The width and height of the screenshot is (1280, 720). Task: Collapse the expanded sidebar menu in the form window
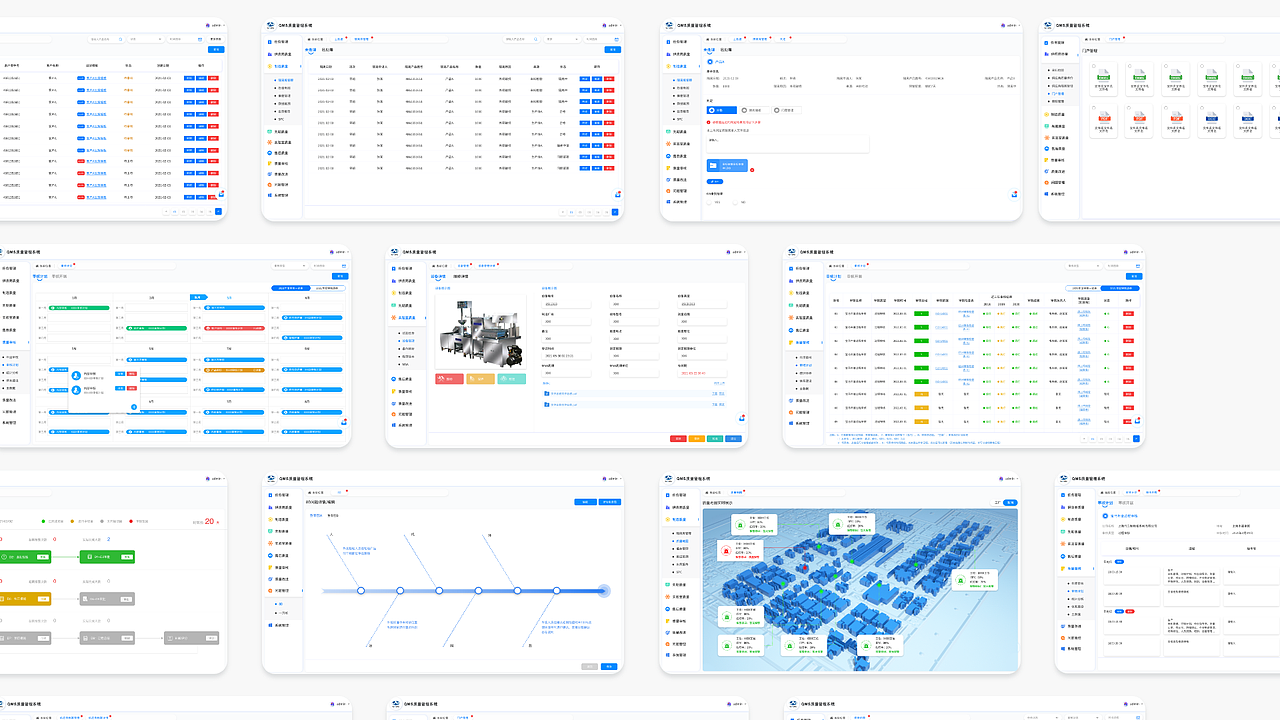(x=681, y=66)
